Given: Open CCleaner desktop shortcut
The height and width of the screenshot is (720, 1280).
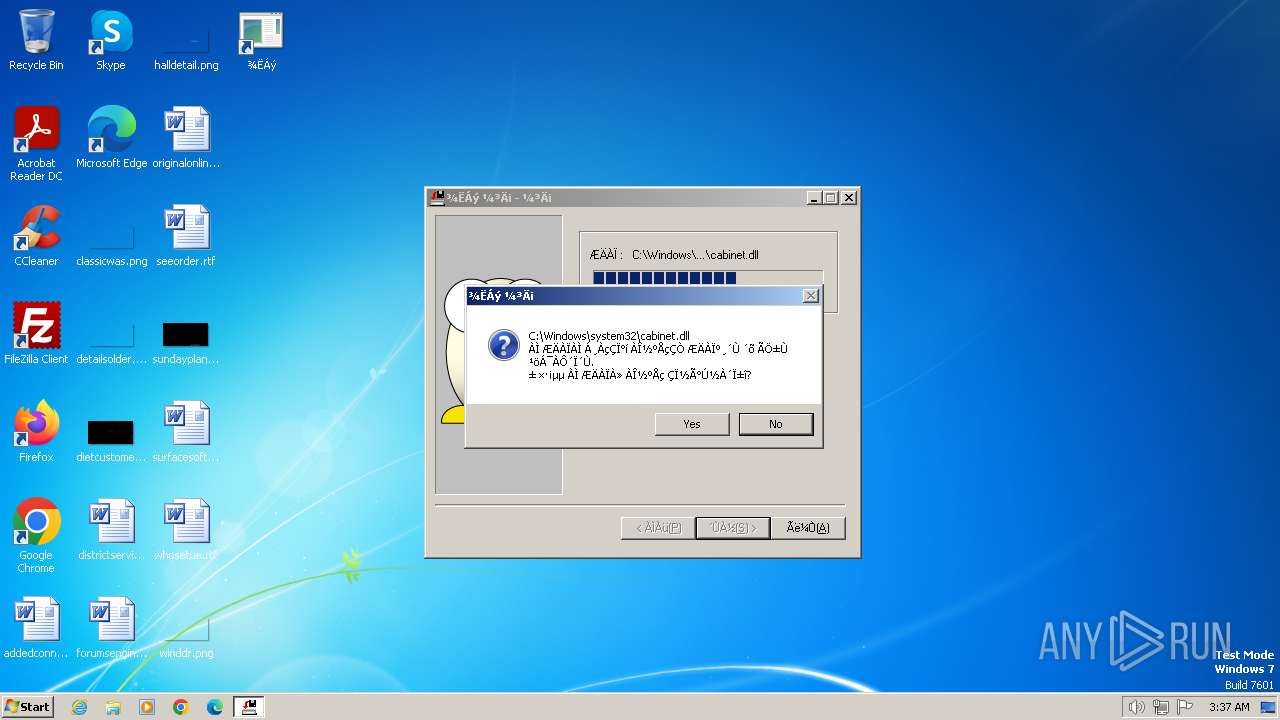Looking at the screenshot, I should click(36, 236).
